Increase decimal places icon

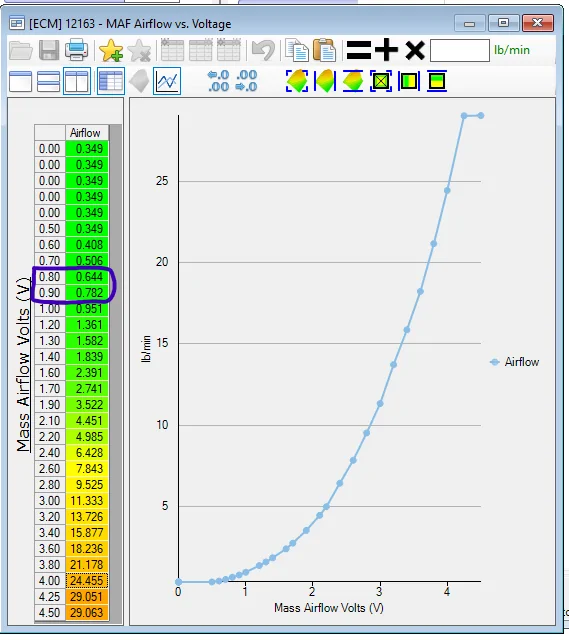[218, 81]
